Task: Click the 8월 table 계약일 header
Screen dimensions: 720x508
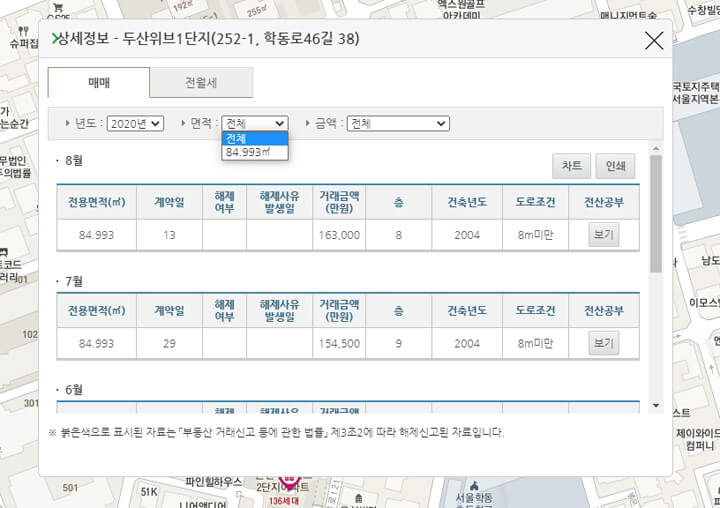Action: [x=169, y=202]
